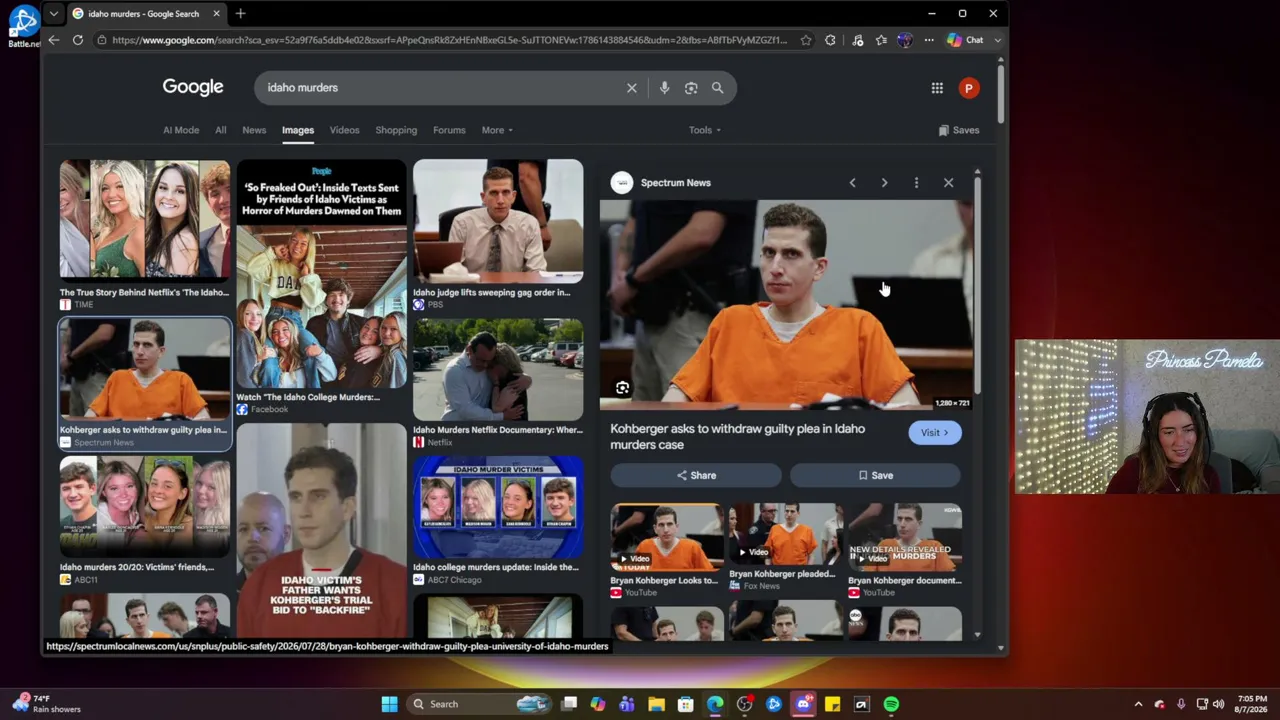Go to the Google homepage via logo

coord(193,88)
